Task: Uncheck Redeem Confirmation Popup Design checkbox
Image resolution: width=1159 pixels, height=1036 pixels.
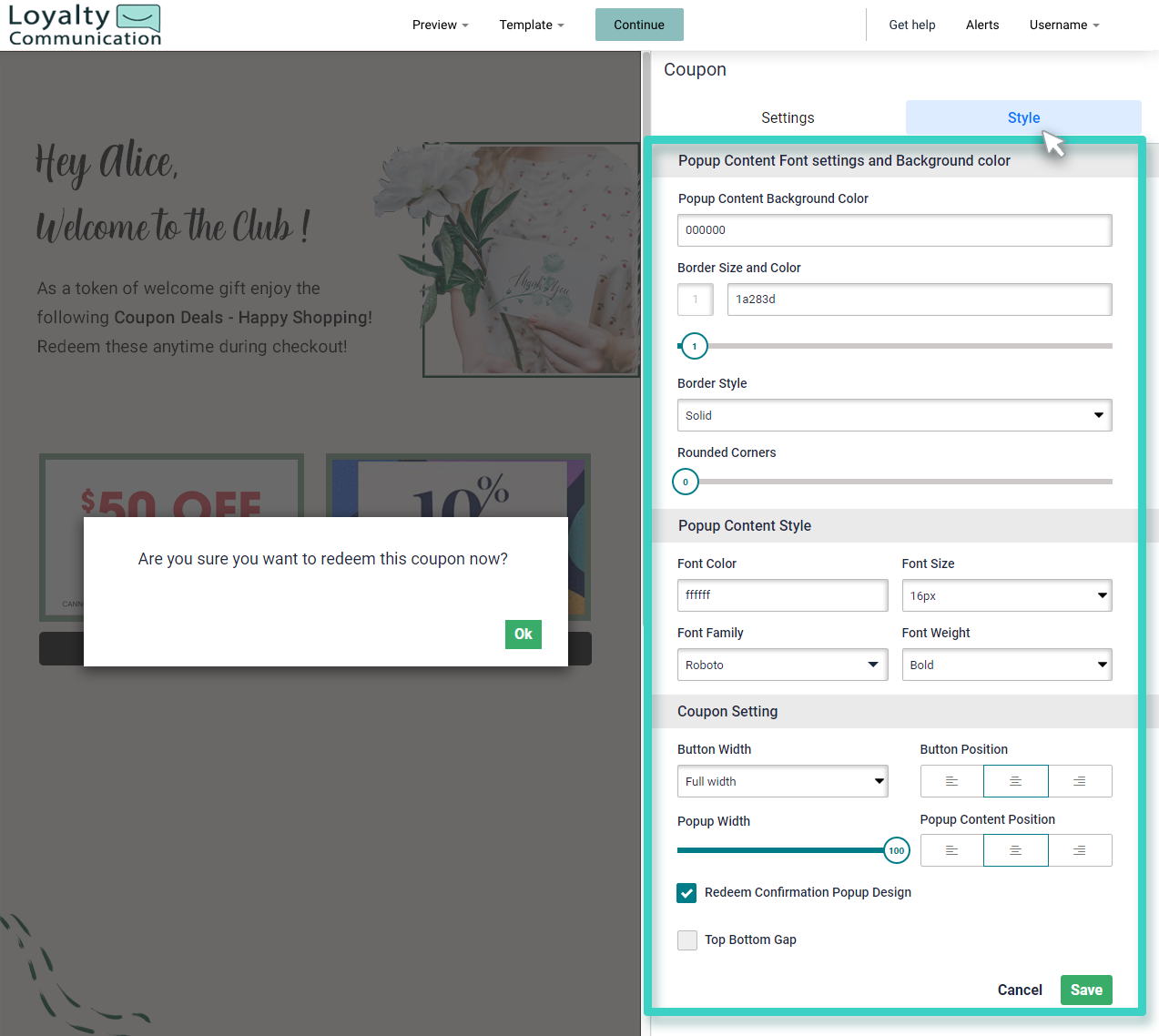Action: pos(686,893)
